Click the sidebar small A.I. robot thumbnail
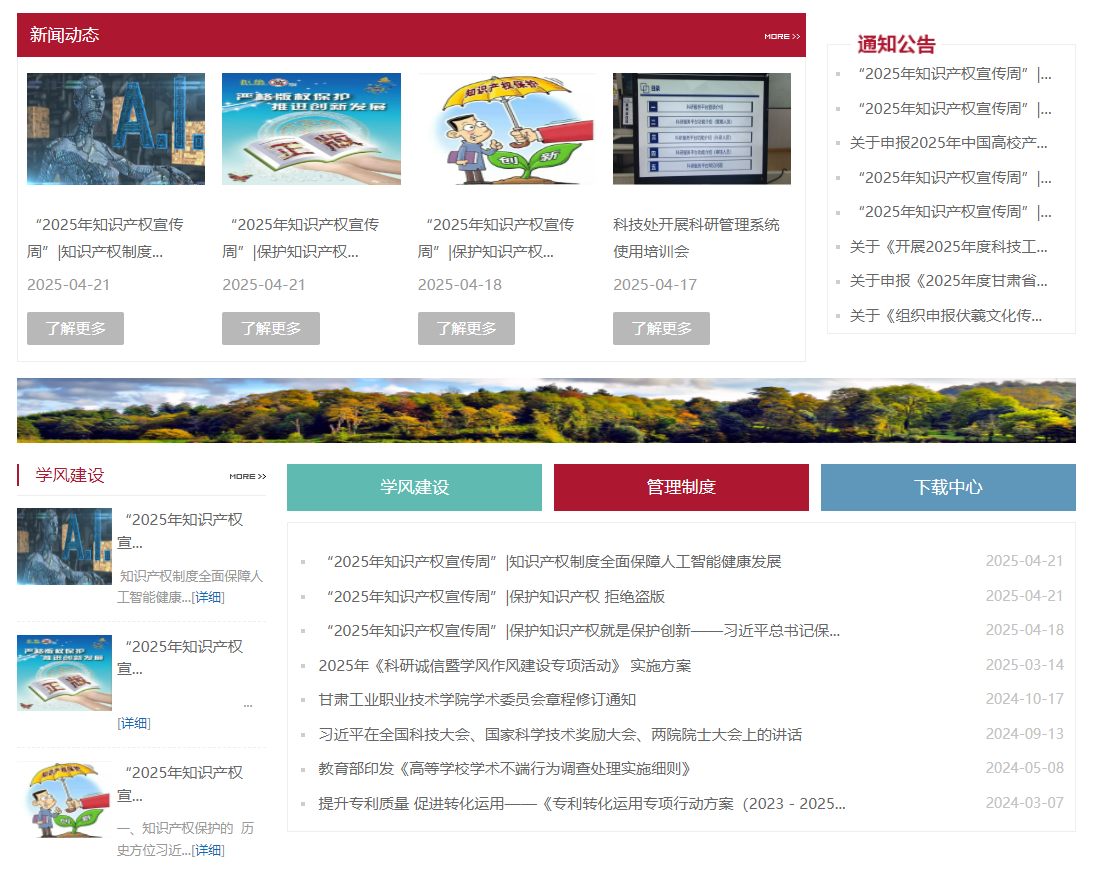 click(64, 547)
